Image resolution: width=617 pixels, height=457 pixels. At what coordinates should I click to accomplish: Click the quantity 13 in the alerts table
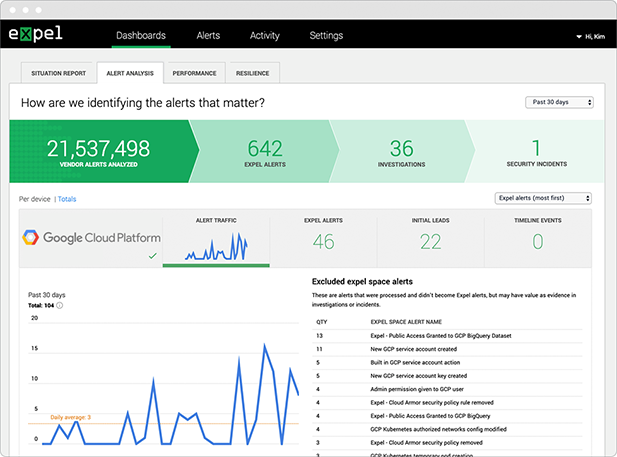click(x=319, y=336)
